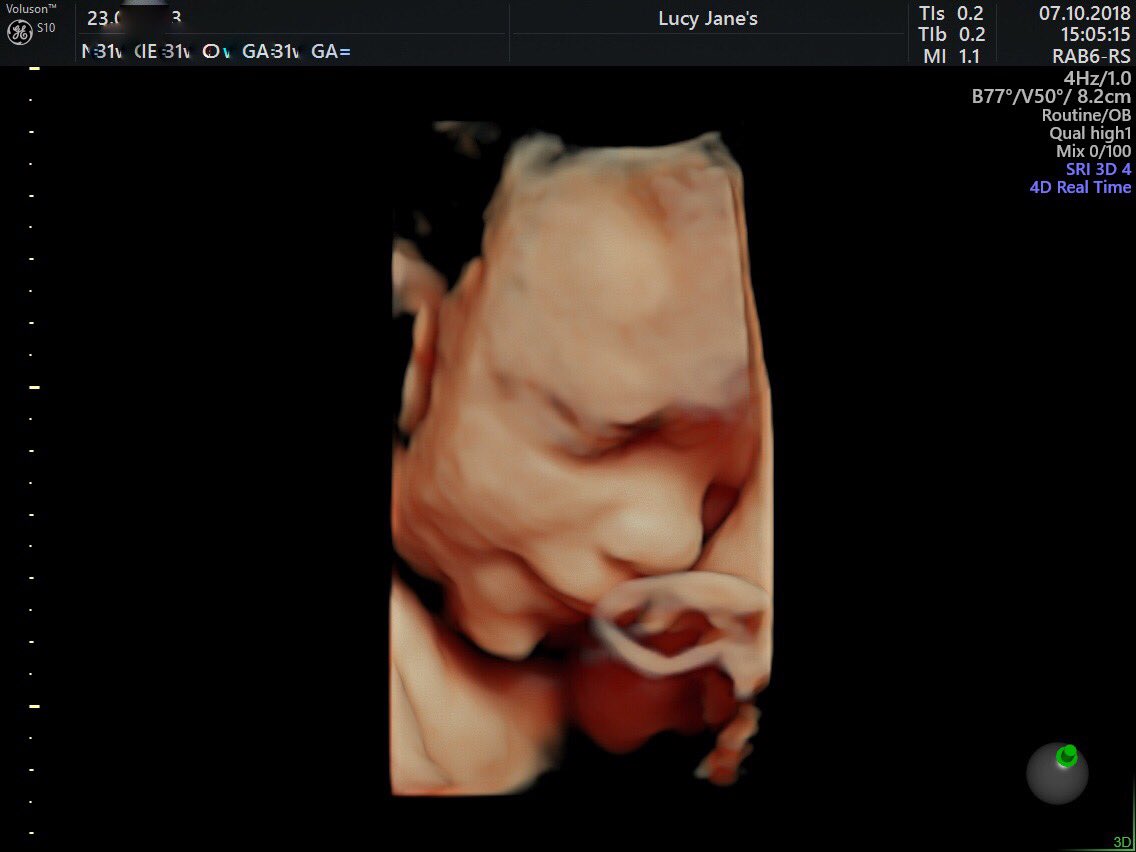Click the 4Hz/1.0 frame rate value
This screenshot has height=852, width=1136.
point(1096,78)
